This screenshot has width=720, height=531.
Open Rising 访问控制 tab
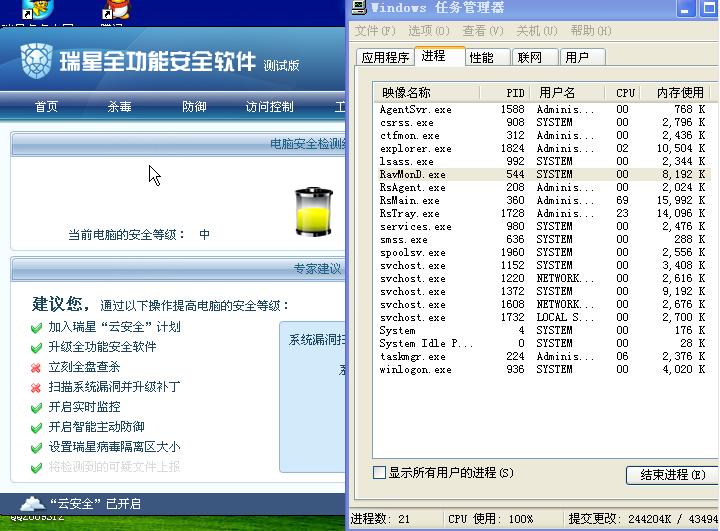[x=270, y=107]
